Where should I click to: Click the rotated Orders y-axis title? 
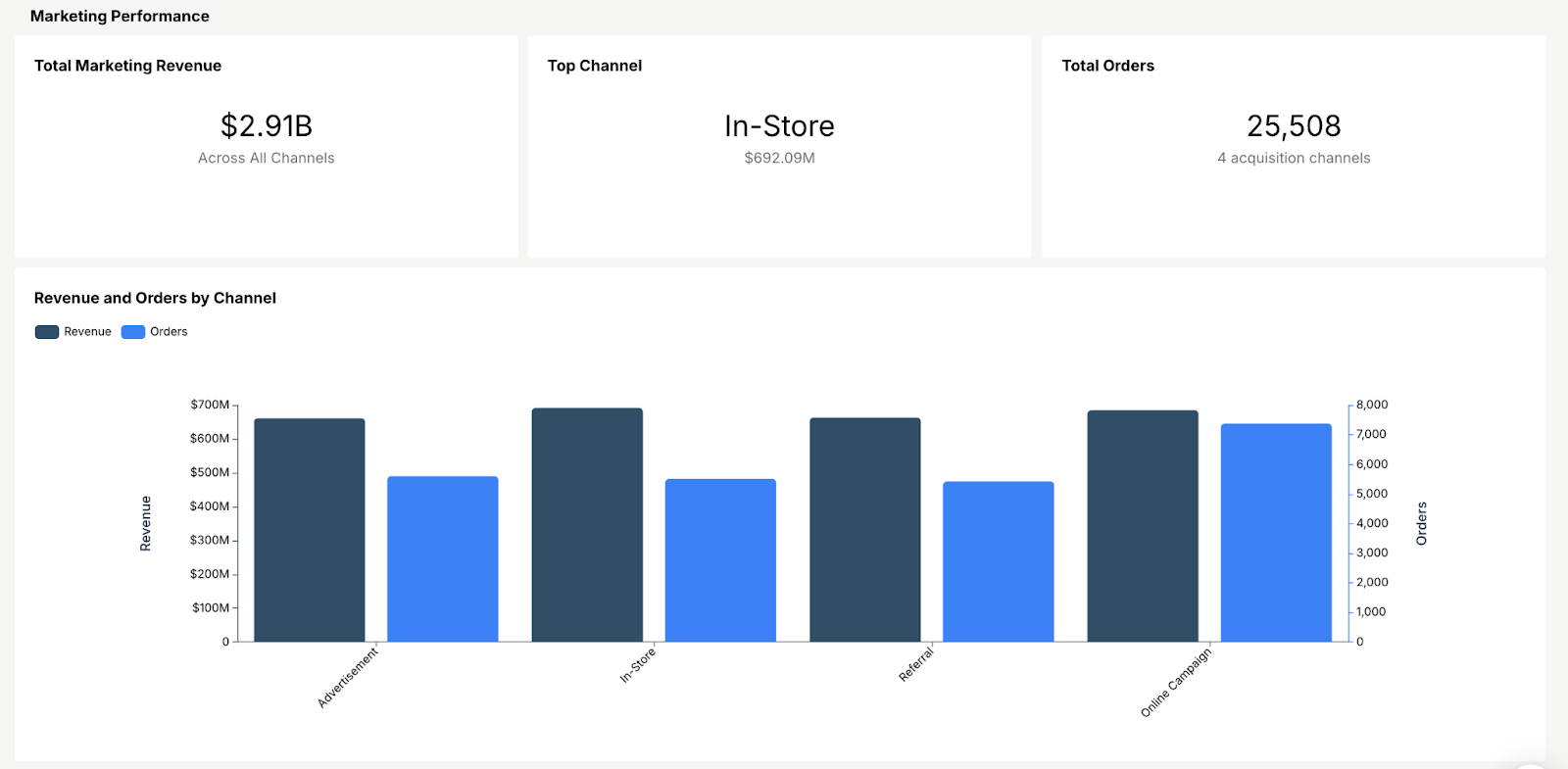[1422, 523]
